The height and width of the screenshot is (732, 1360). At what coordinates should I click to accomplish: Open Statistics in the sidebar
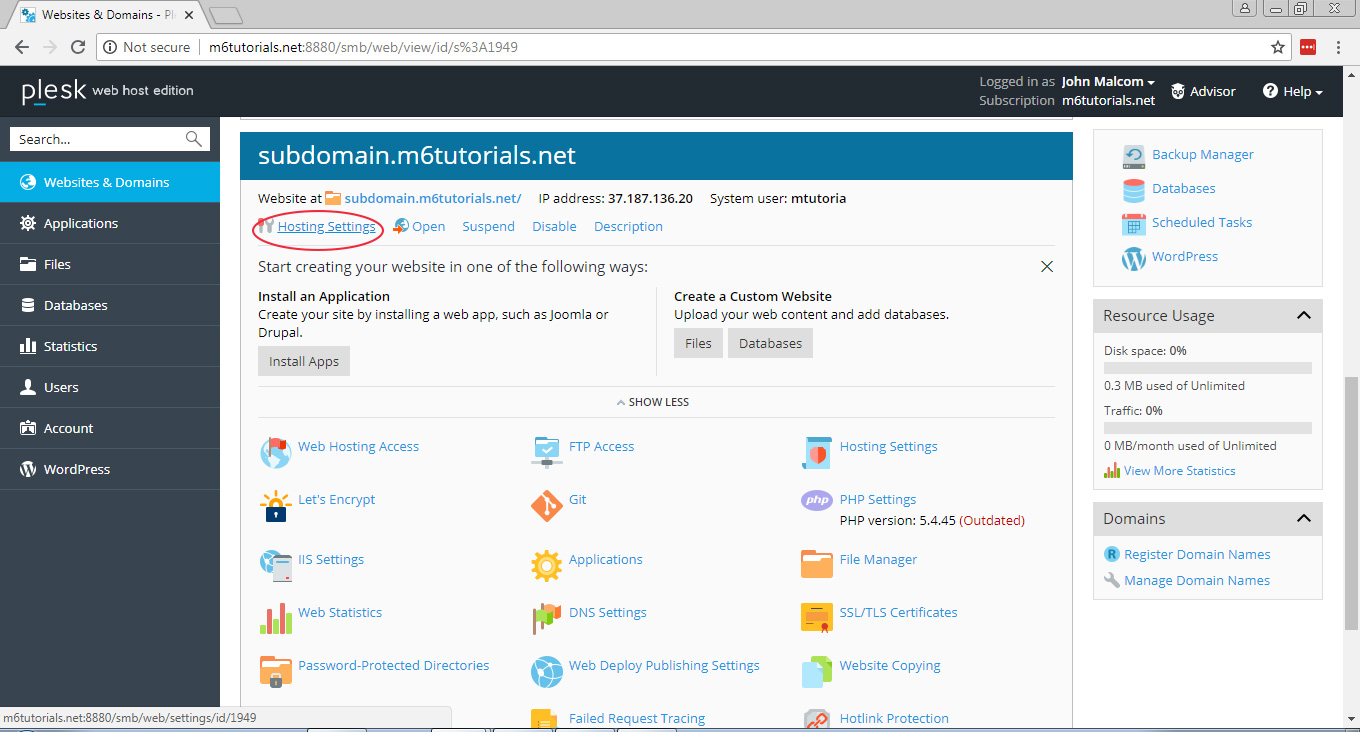(x=110, y=346)
